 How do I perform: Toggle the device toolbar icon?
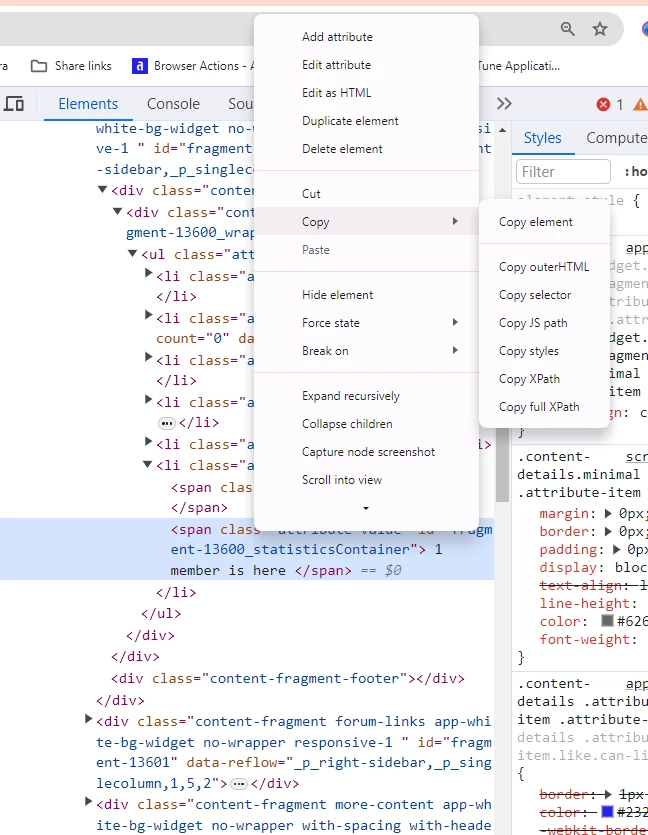pos(14,104)
